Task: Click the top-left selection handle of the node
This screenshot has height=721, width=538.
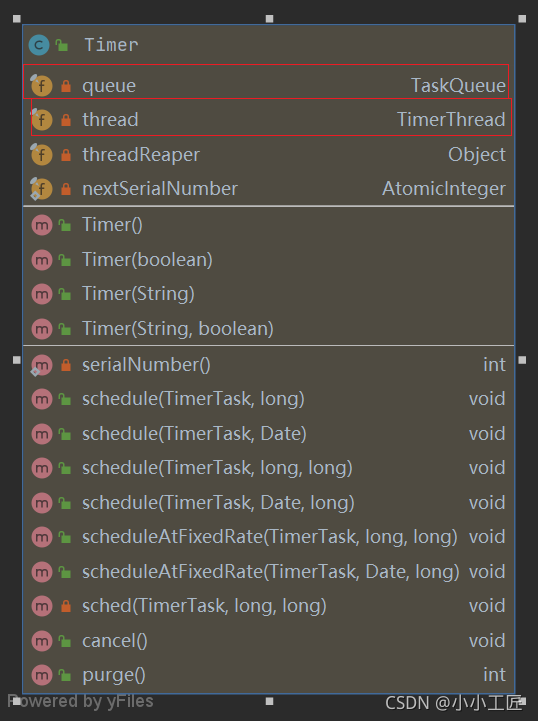Action: 17,19
